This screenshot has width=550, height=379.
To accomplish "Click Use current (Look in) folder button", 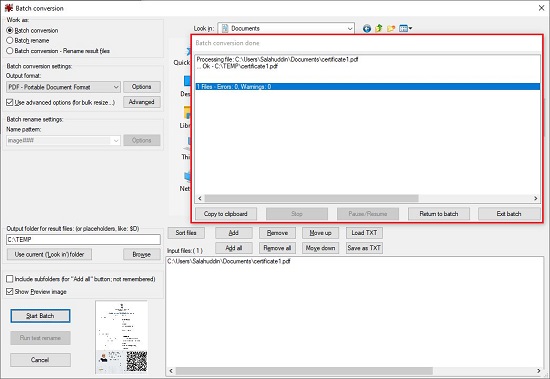I will pos(49,254).
